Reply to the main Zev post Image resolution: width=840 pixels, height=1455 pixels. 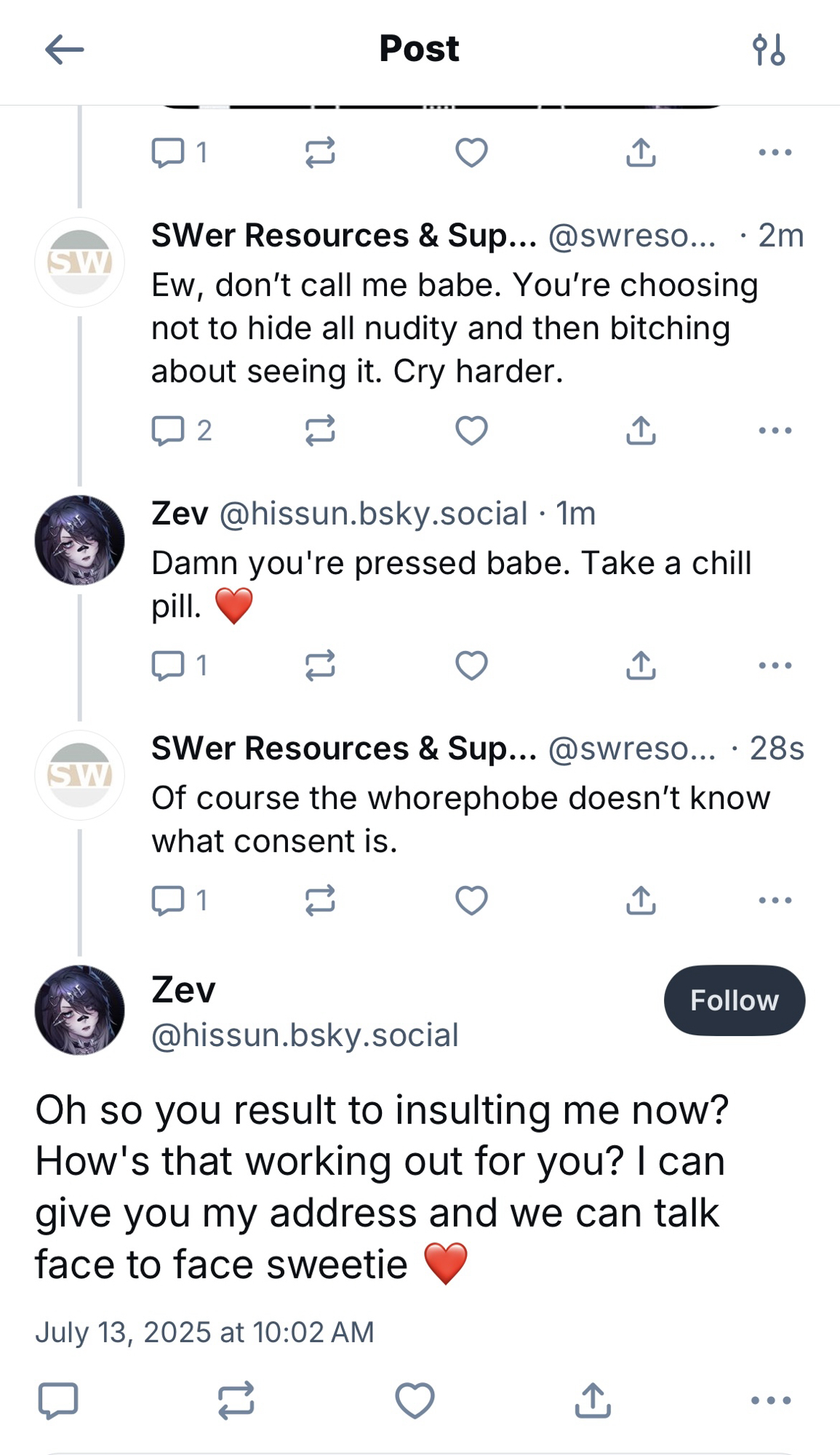58,1400
